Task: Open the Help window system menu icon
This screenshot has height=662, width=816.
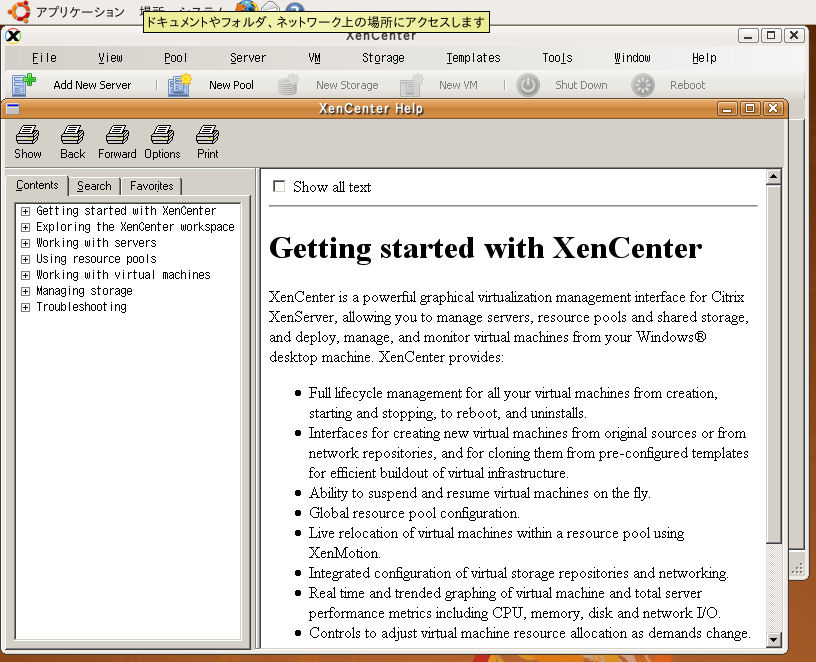Action: [x=13, y=108]
